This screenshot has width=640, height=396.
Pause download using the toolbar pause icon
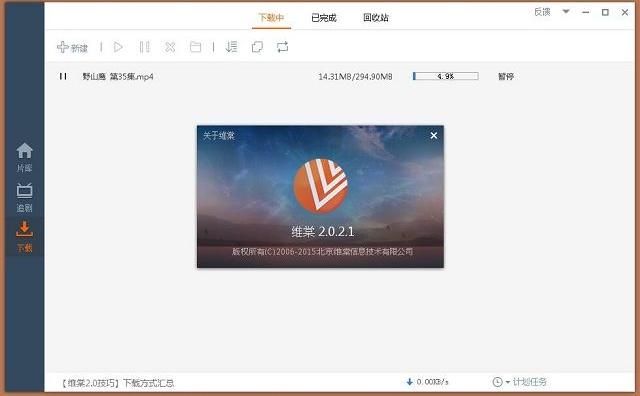(144, 47)
